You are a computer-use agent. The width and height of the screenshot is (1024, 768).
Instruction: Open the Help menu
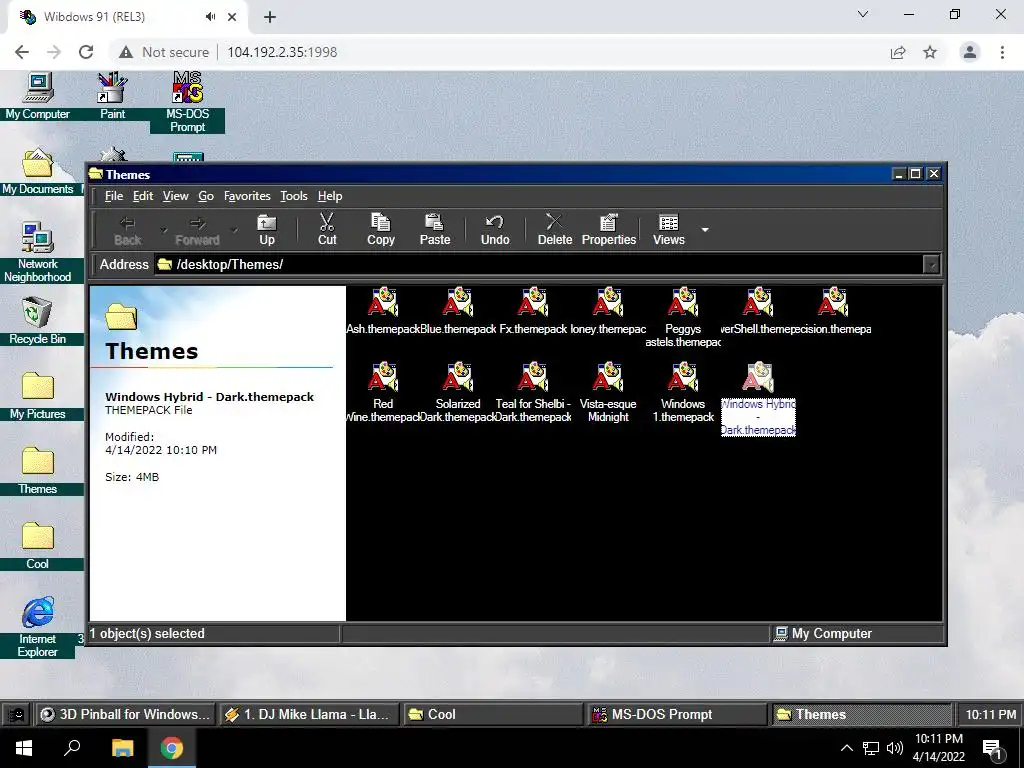click(x=330, y=196)
